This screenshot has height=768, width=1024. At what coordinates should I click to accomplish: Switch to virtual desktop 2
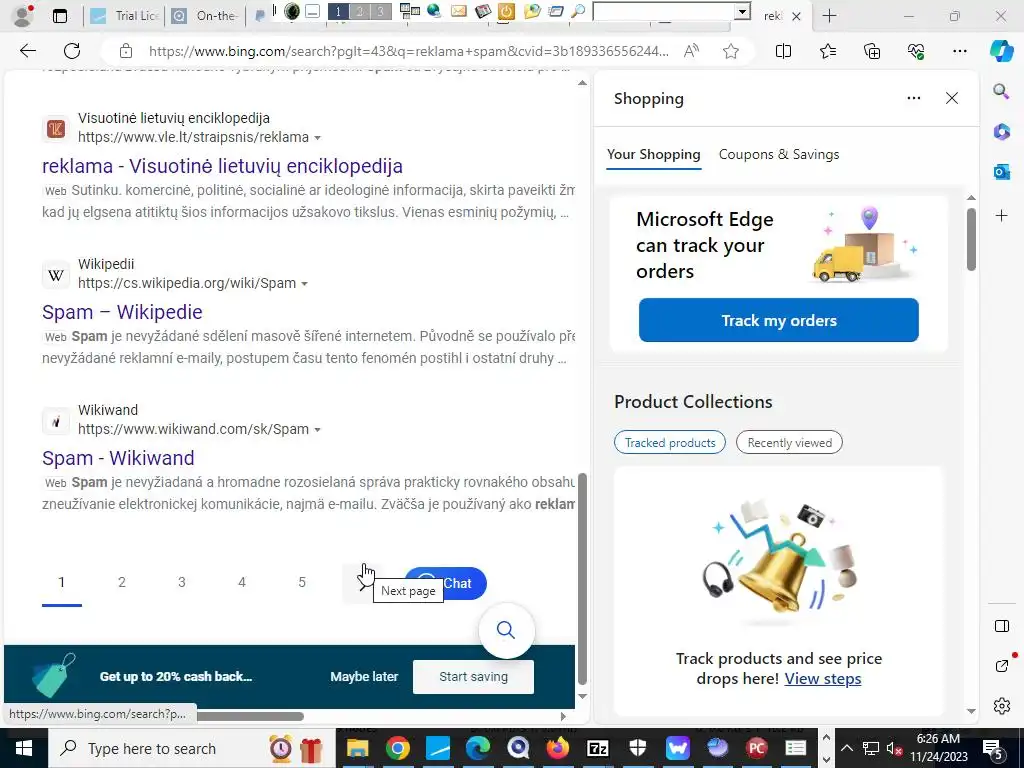pos(359,11)
